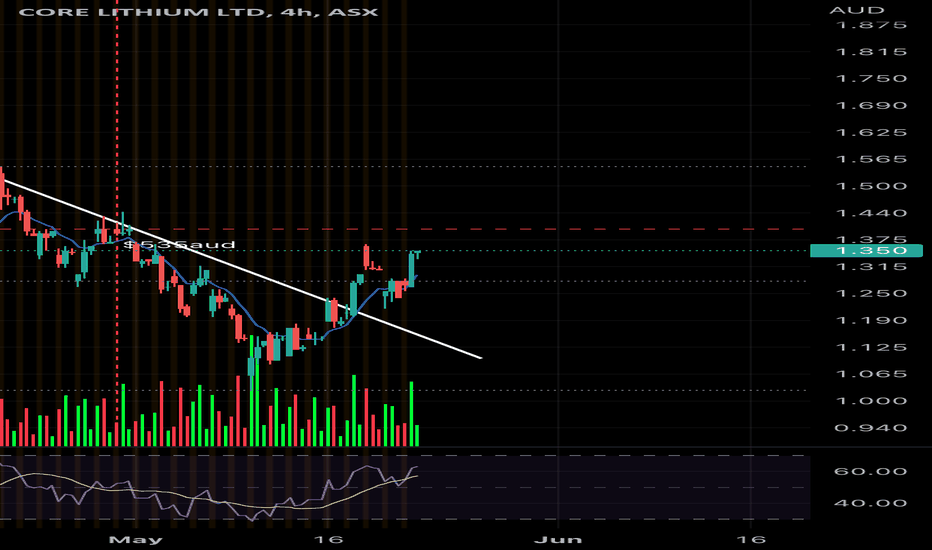Click the Jun date label

point(558,539)
